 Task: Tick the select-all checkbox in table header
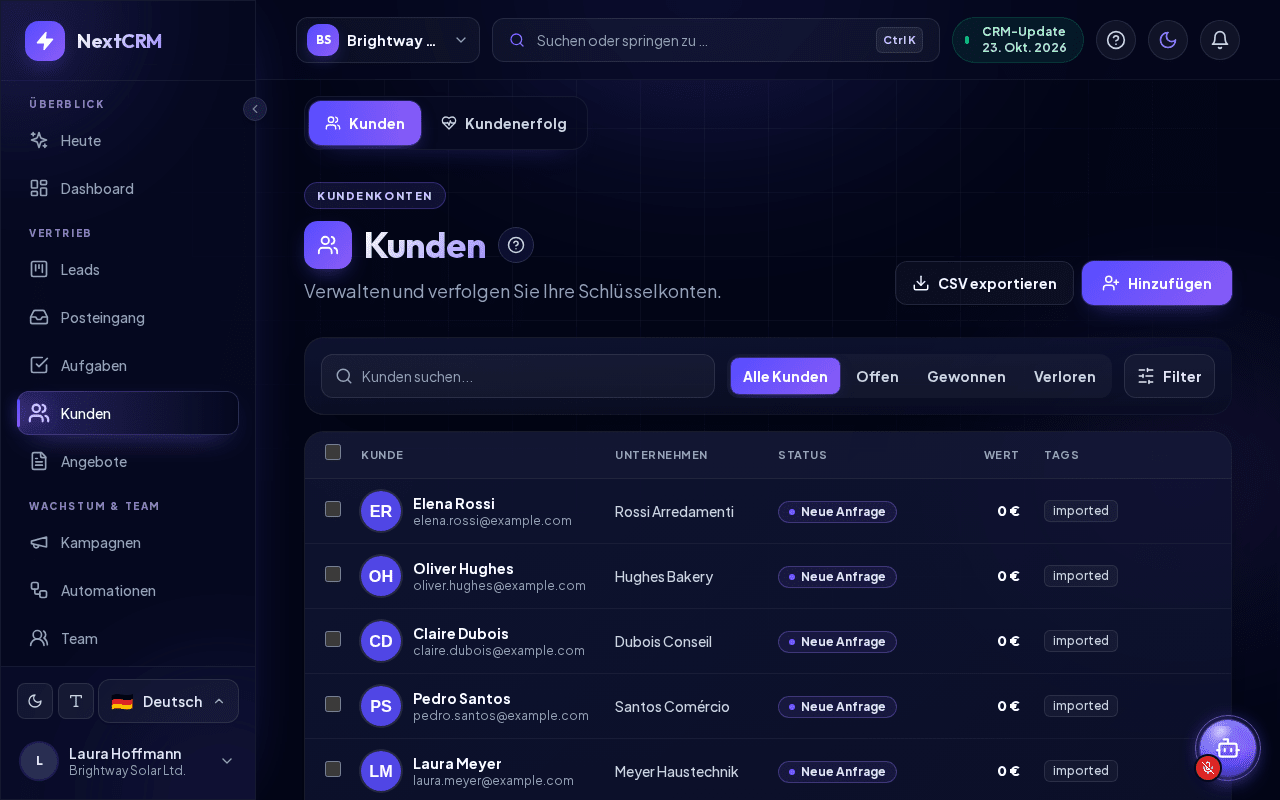333,452
